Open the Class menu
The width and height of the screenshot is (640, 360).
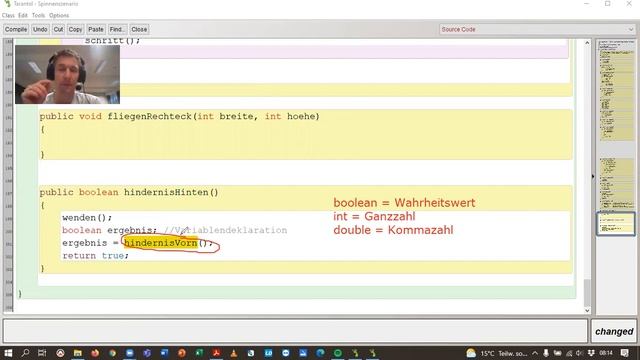(8, 16)
